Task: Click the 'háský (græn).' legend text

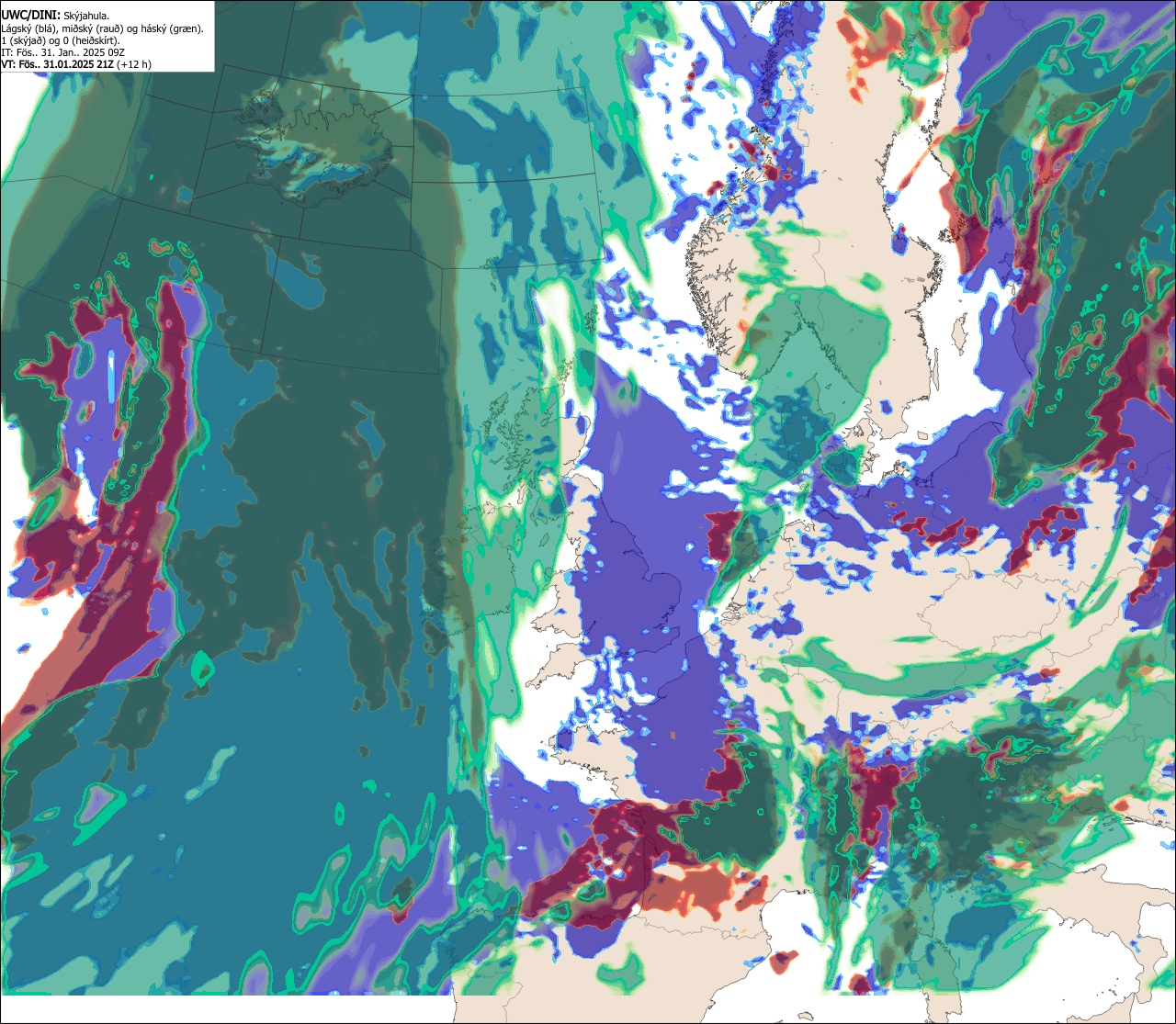Action: pyautogui.click(x=173, y=28)
